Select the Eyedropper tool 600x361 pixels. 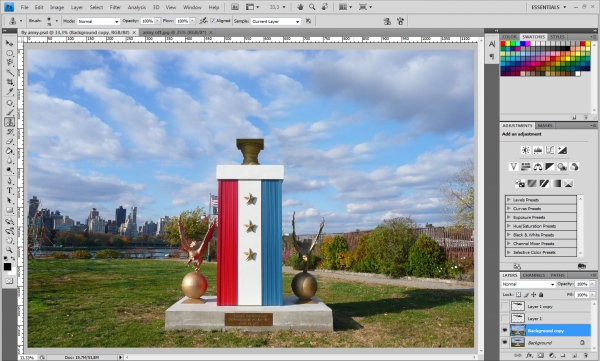[10, 92]
